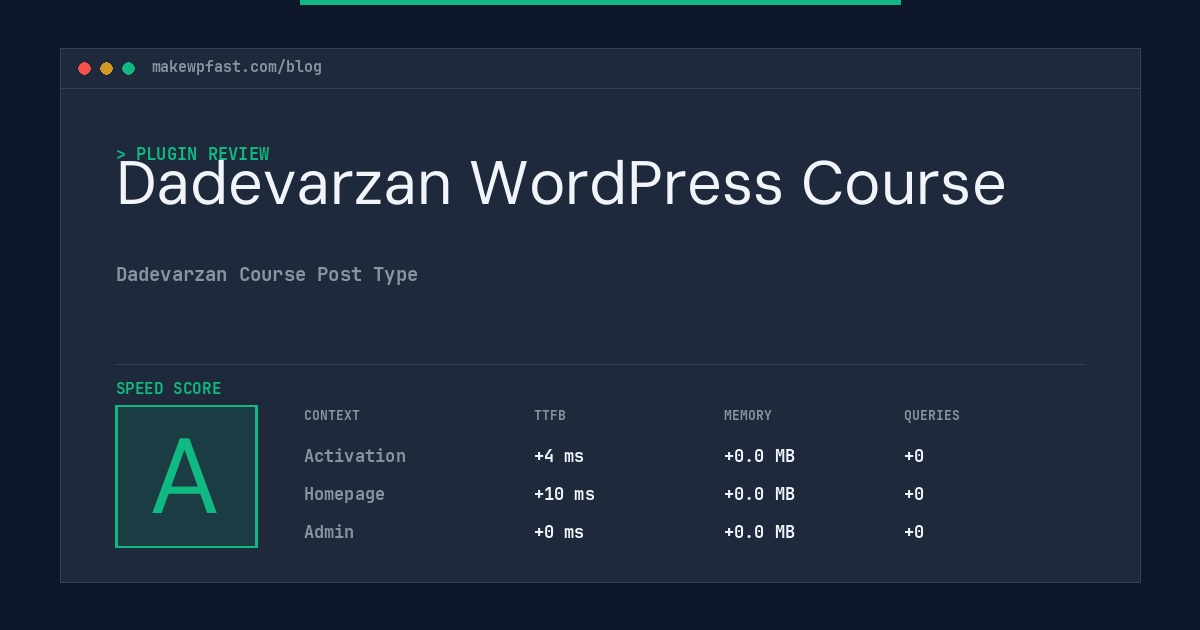Click the grade A score badge
The width and height of the screenshot is (1200, 630).
186,476
